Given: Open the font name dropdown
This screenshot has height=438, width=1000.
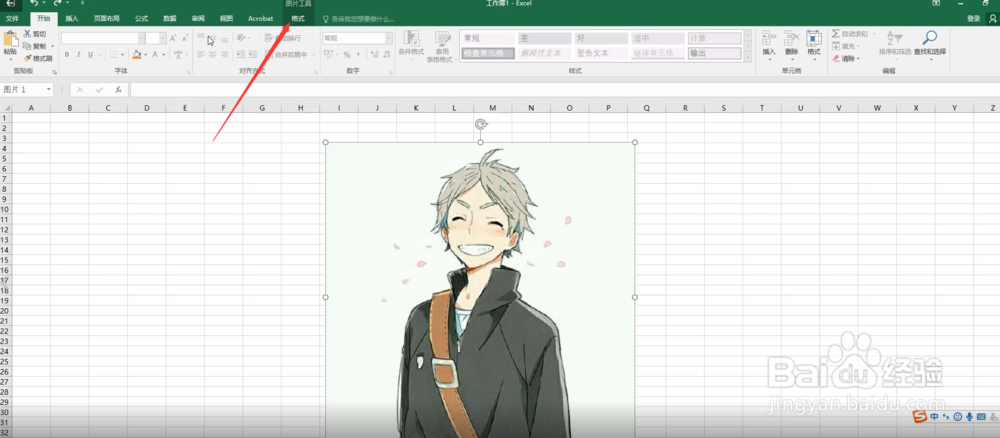Looking at the screenshot, I should point(141,38).
